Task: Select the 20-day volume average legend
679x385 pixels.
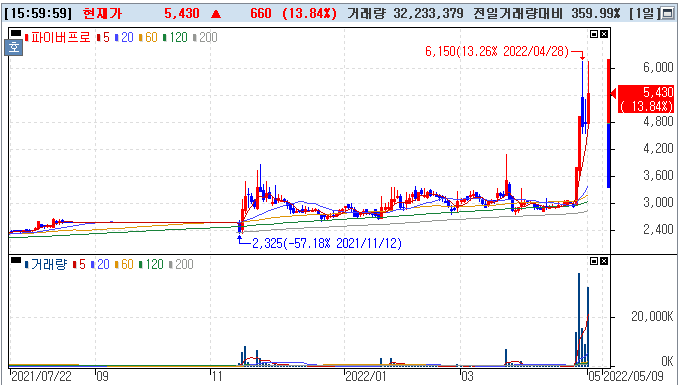Action: (100, 265)
